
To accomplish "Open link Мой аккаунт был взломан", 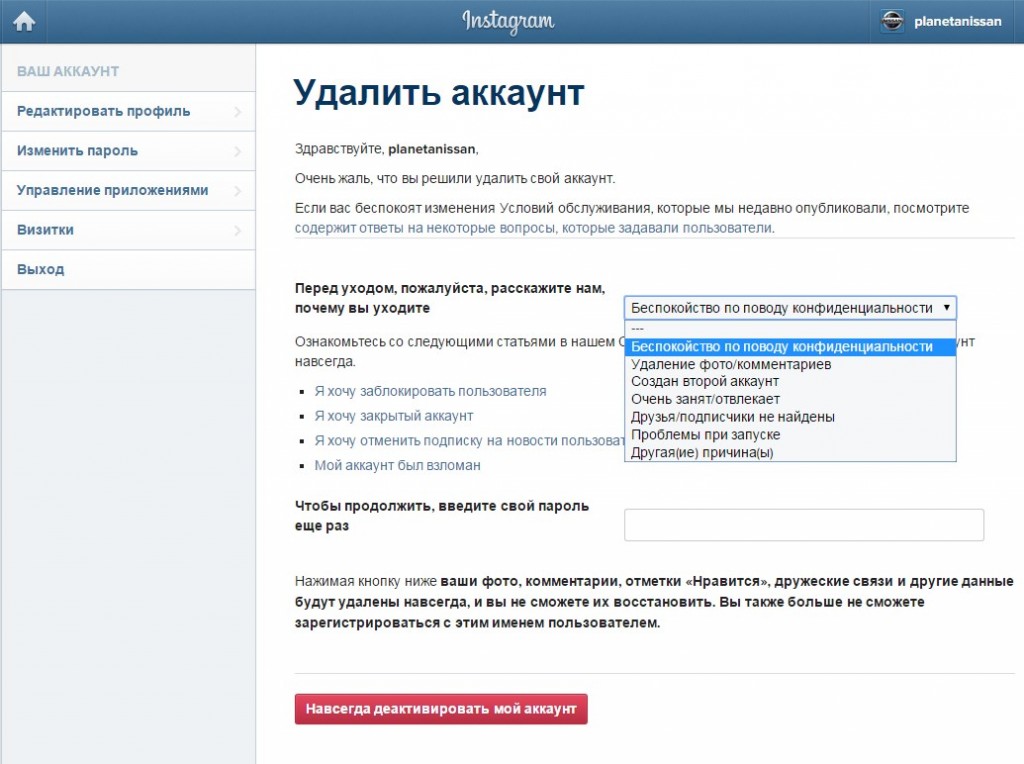I will point(397,466).
